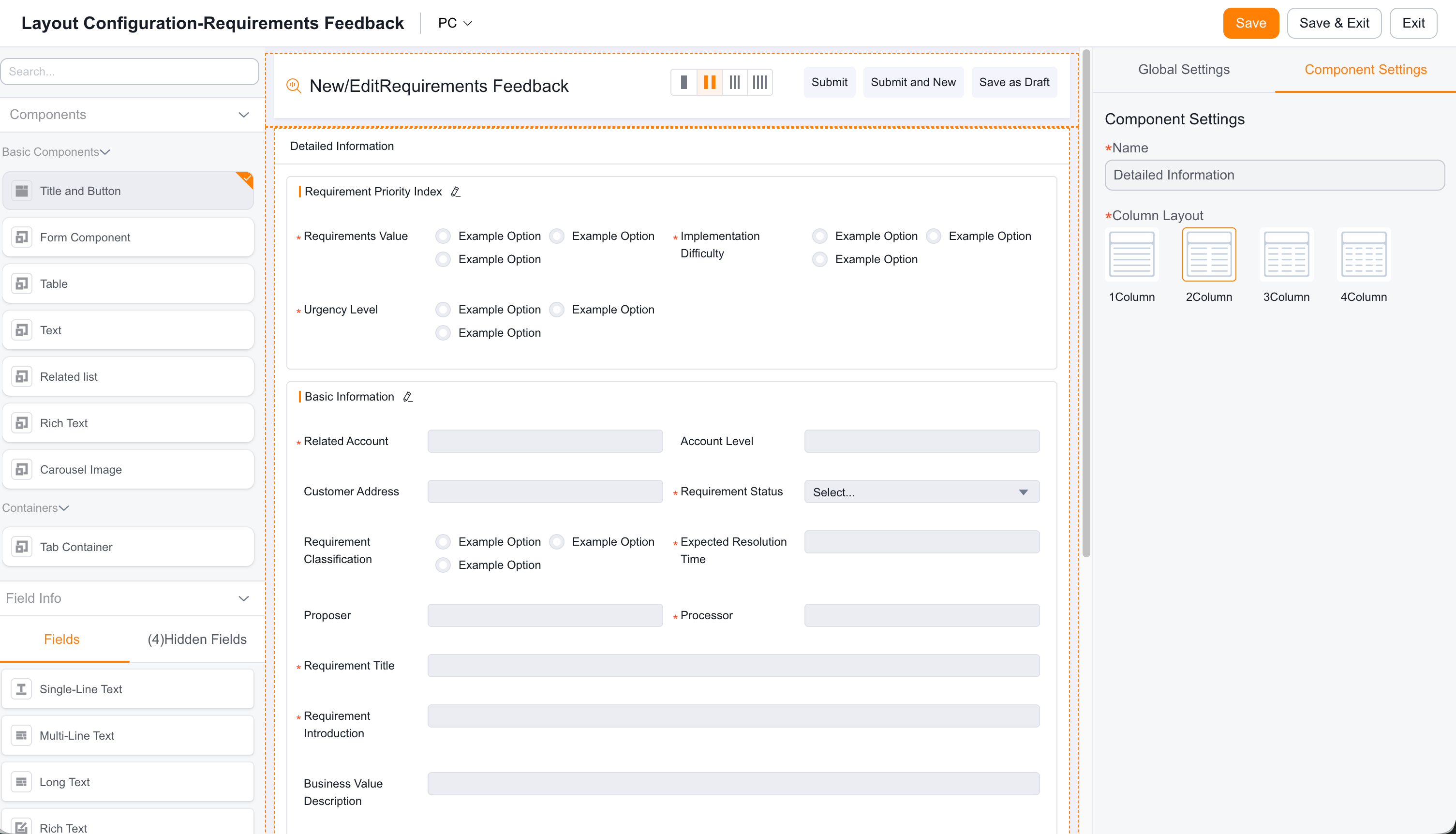Click the Single-Line Text field icon
Image resolution: width=1456 pixels, height=834 pixels.
coord(22,689)
